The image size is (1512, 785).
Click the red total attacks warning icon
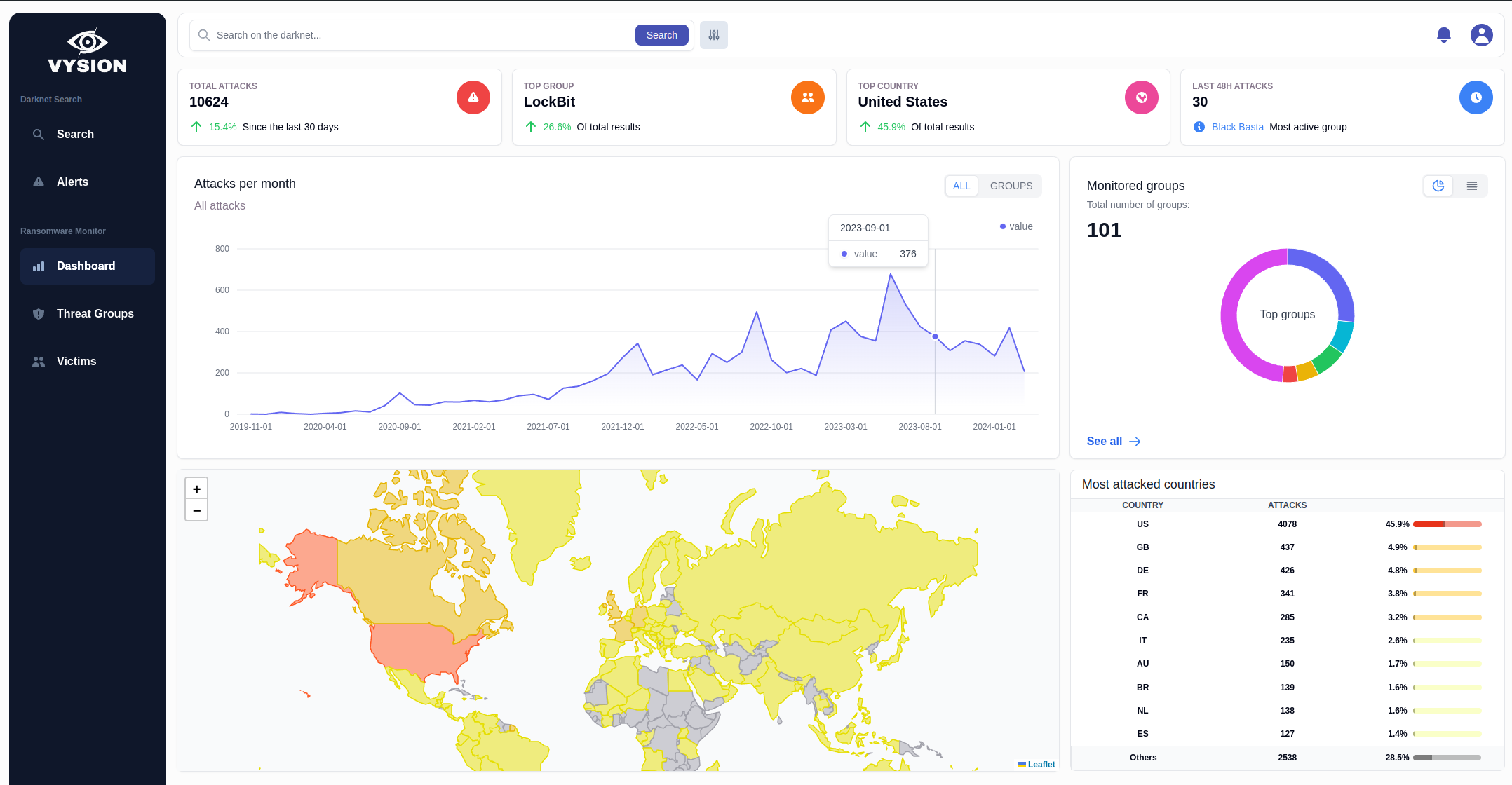(x=473, y=97)
